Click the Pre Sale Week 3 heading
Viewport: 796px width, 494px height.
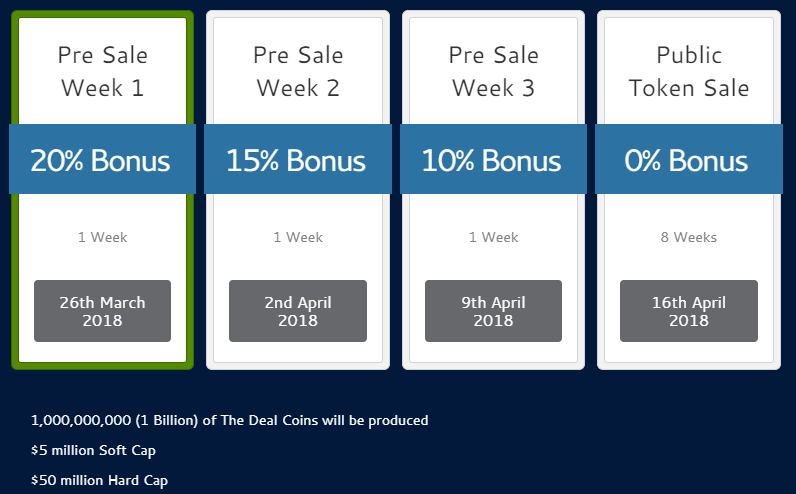(493, 72)
